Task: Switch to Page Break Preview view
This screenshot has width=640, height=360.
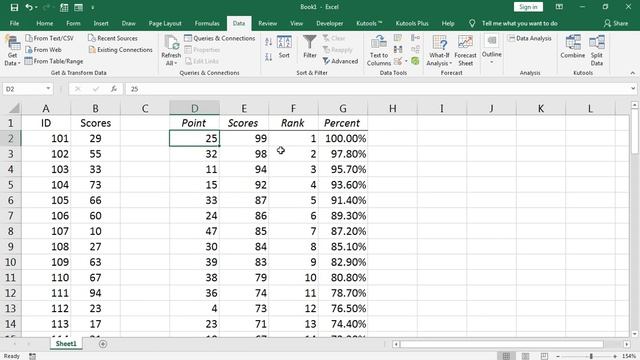Action: pos(544,356)
